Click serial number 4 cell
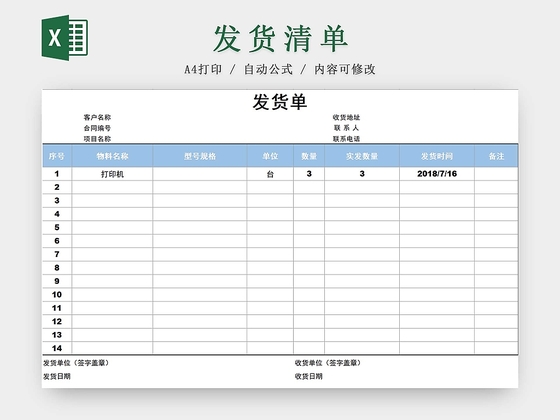This screenshot has width=560, height=420. 57,214
